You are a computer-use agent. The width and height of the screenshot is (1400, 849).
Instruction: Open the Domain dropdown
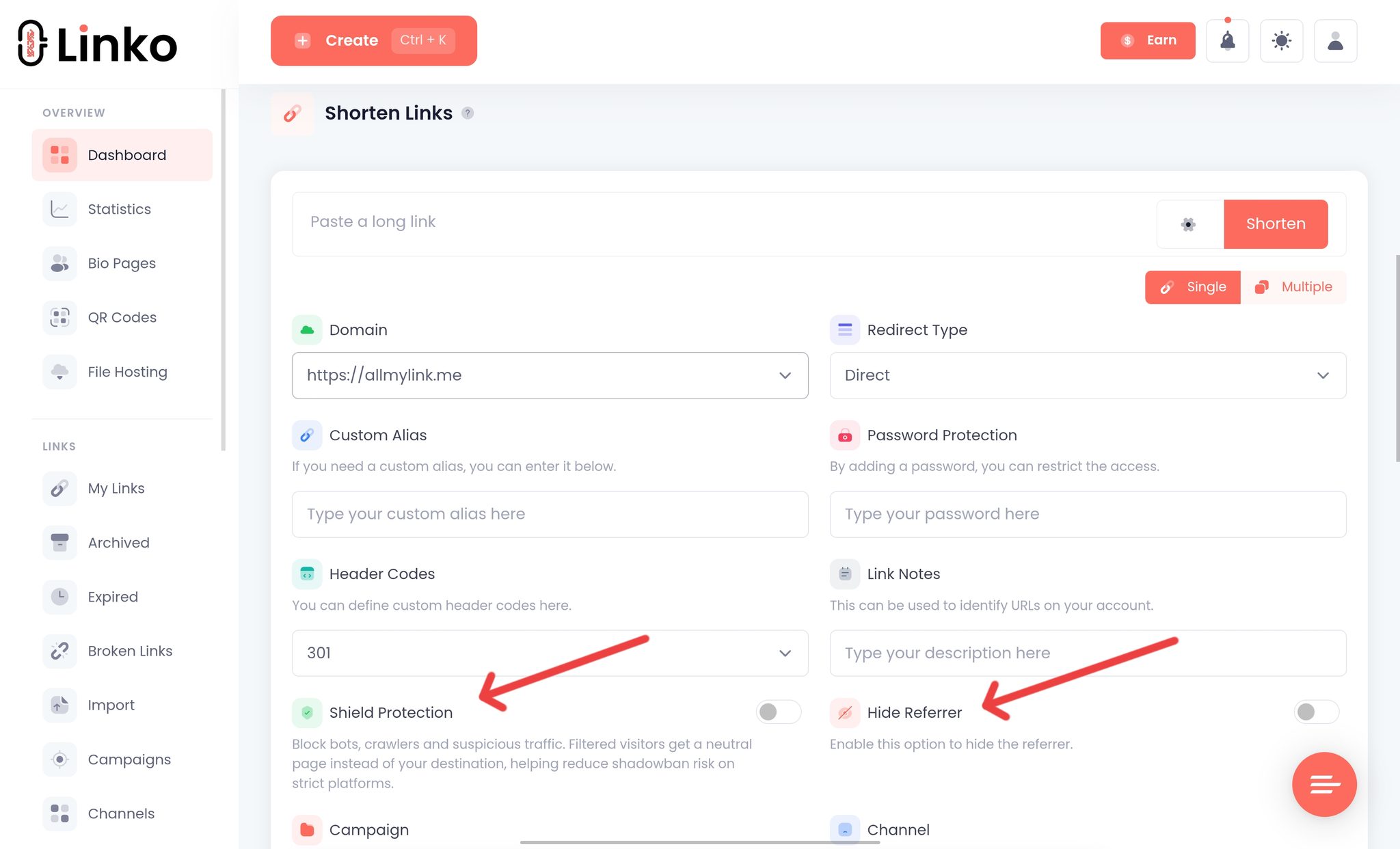tap(550, 375)
